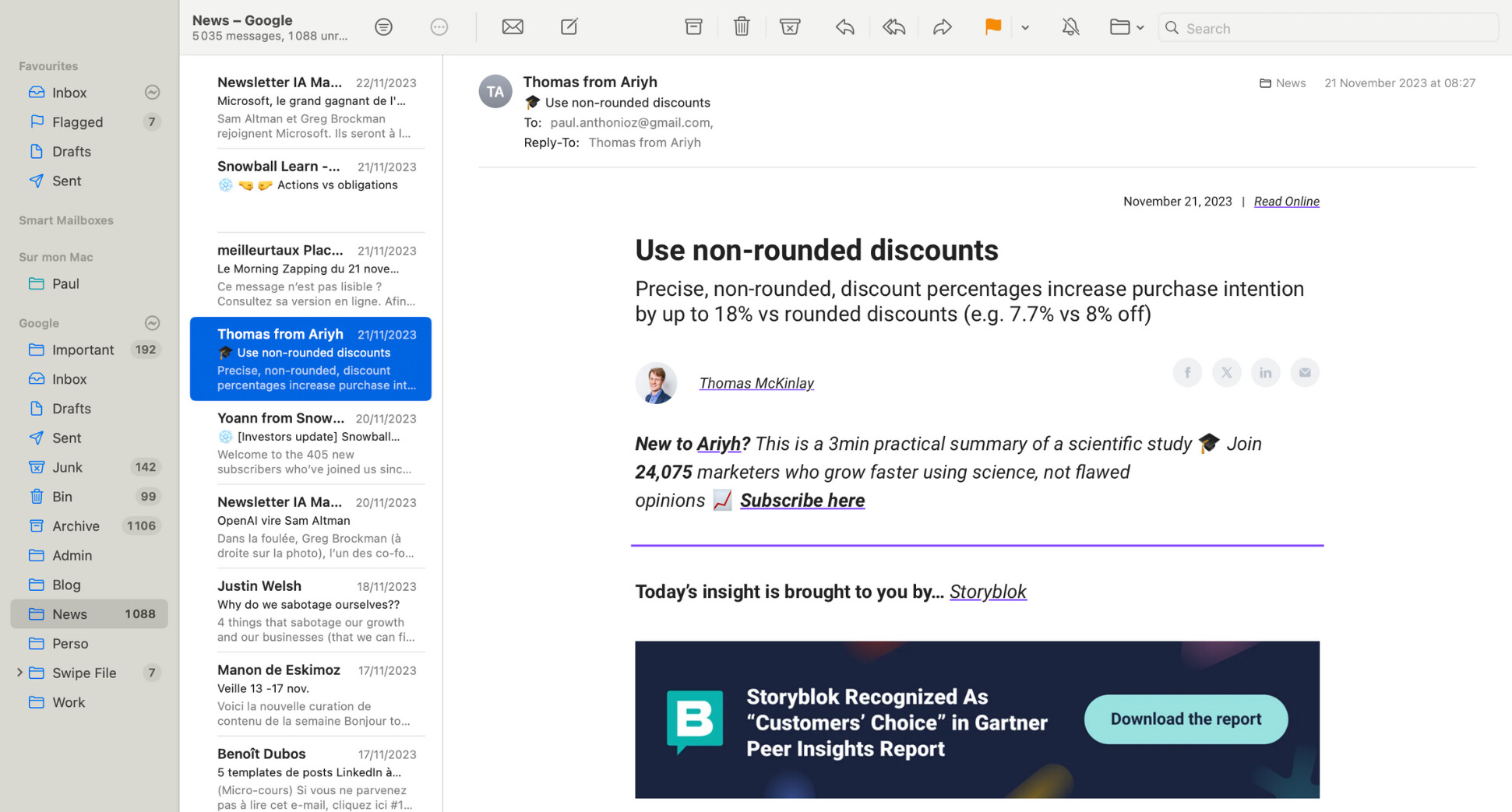
Task: Share the article on LinkedIn
Action: (x=1265, y=372)
